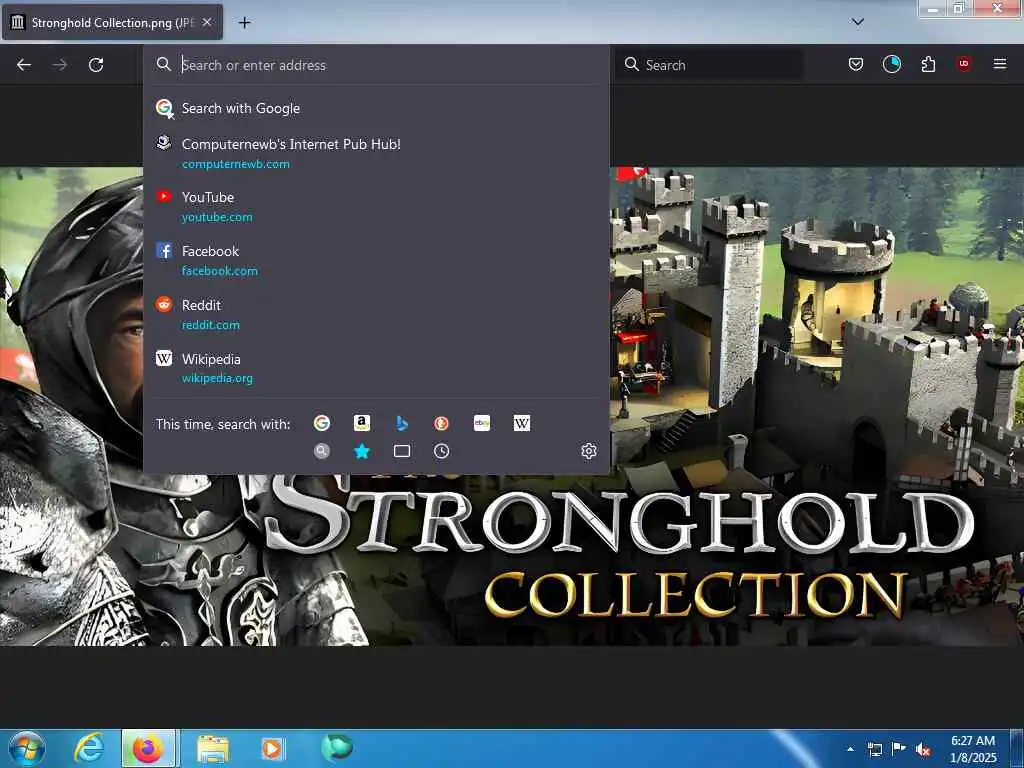Search this time with Google icon
The width and height of the screenshot is (1024, 768).
[x=321, y=423]
